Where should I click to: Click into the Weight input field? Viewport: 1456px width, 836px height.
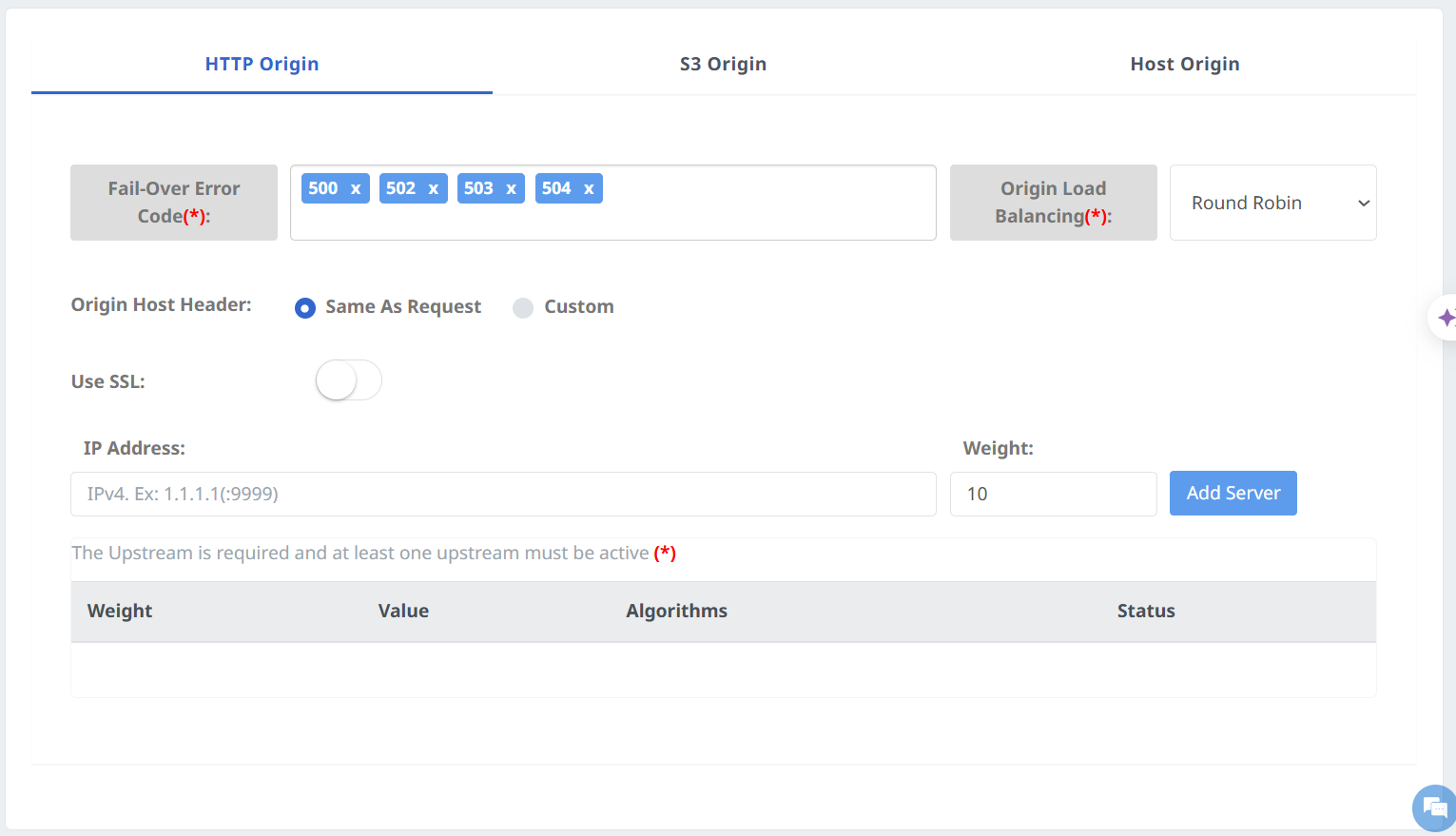point(1053,494)
